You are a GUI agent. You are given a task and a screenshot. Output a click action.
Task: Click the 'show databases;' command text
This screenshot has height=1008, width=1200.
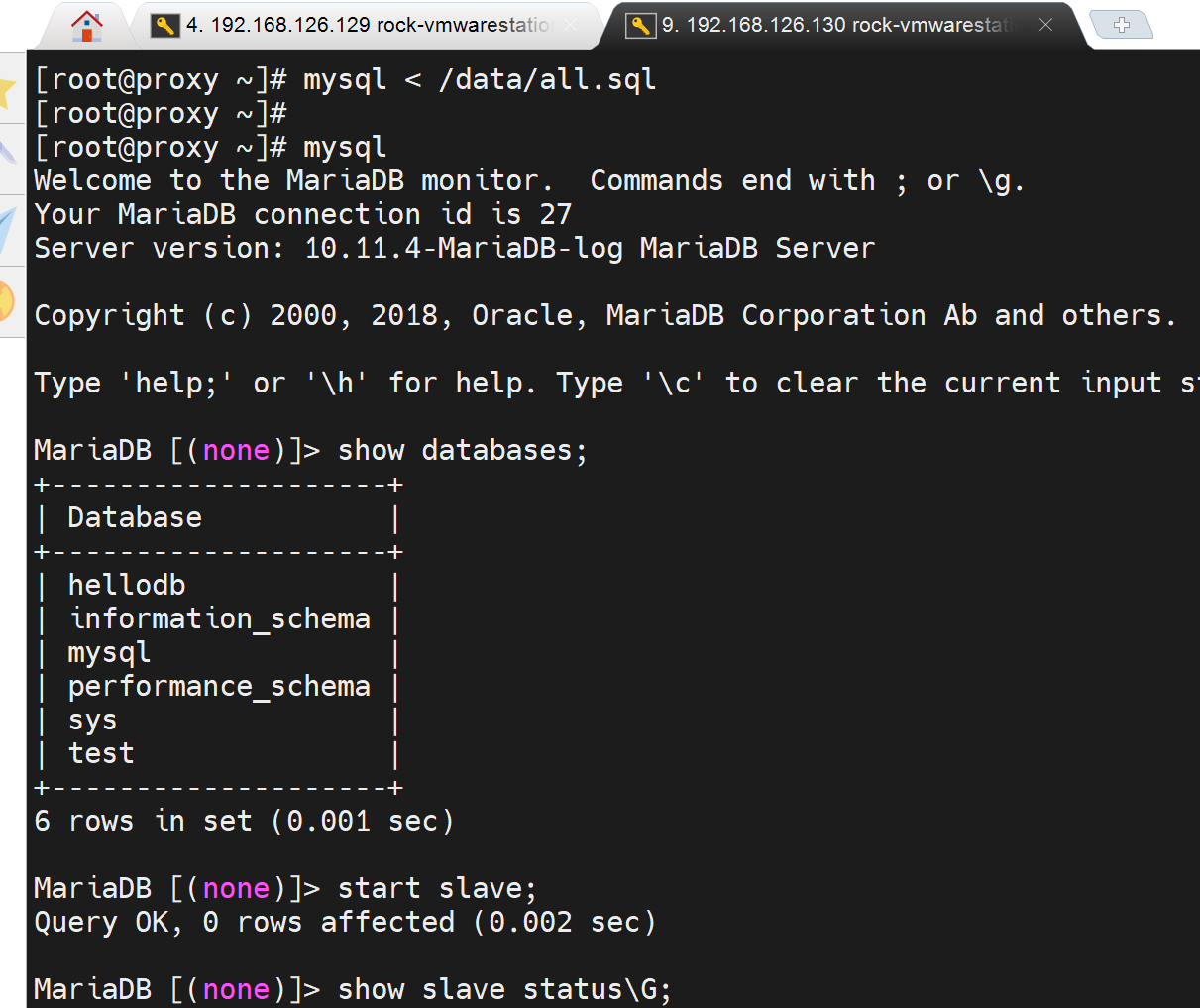(462, 450)
